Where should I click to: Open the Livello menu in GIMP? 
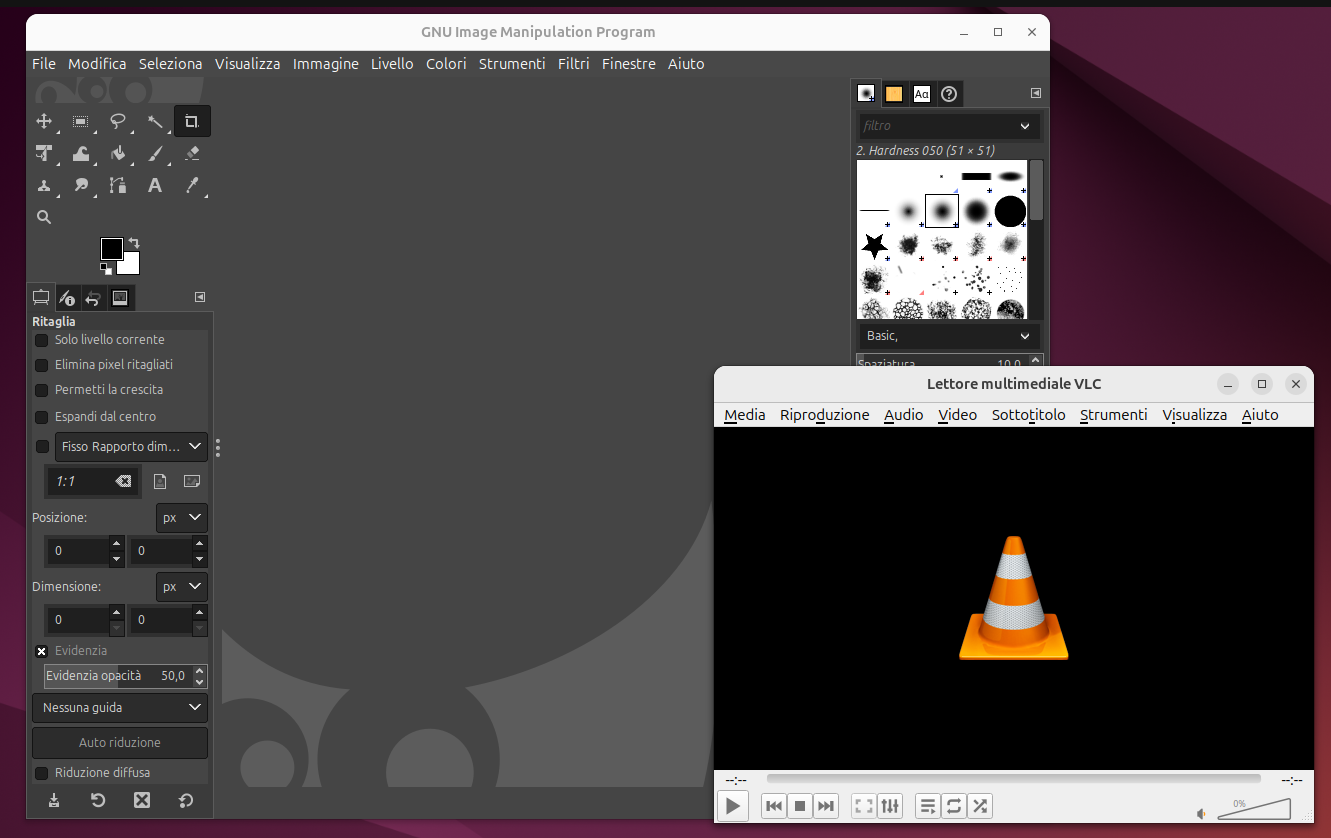(392, 64)
